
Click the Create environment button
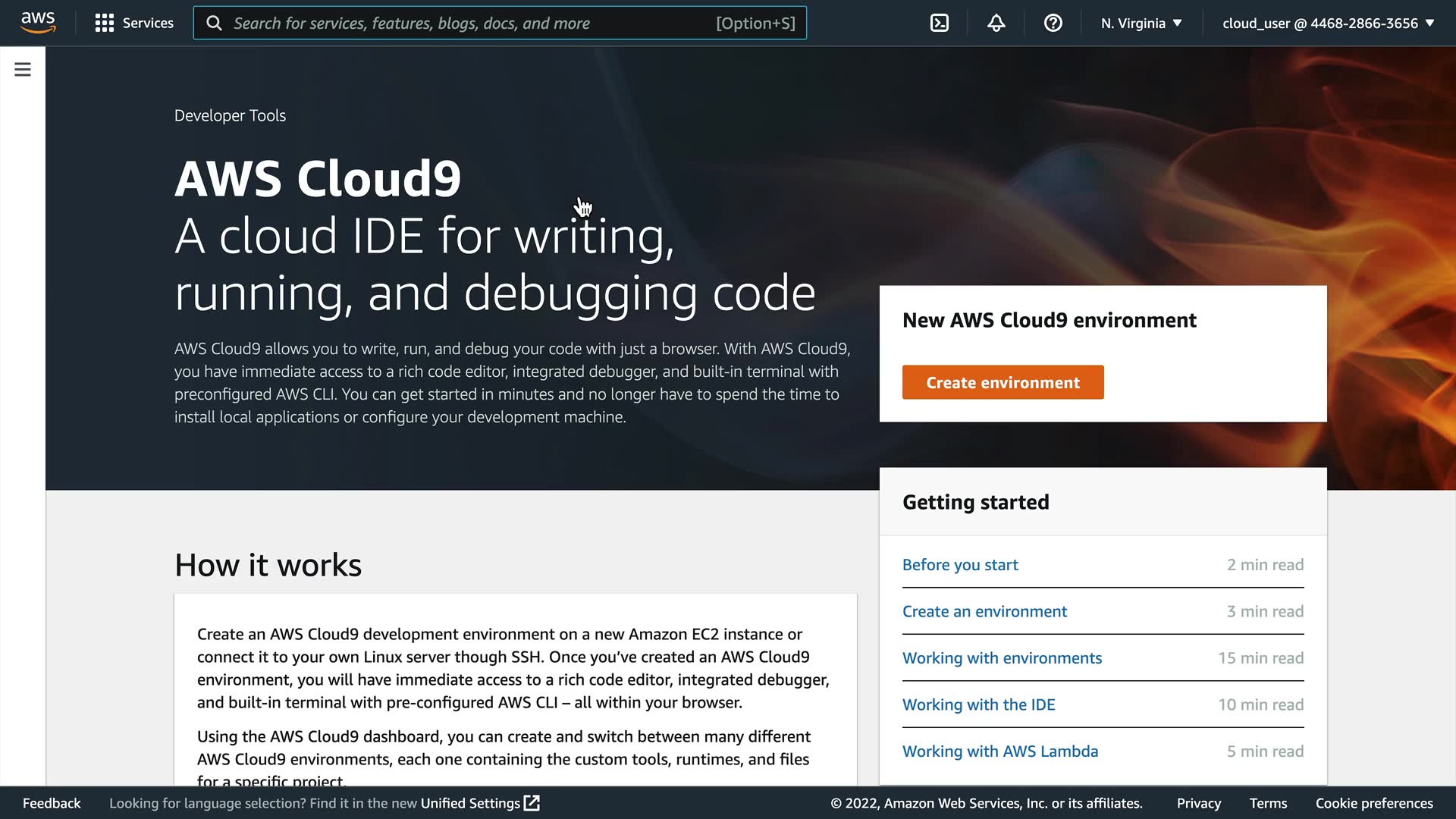coord(1003,382)
